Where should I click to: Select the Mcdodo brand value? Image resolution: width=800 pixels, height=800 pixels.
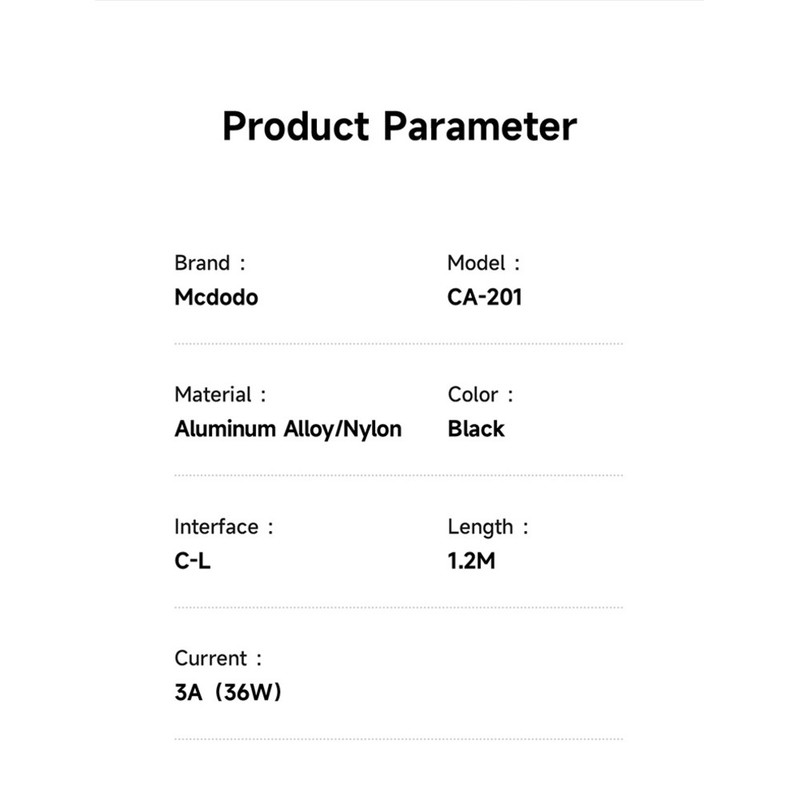(216, 297)
